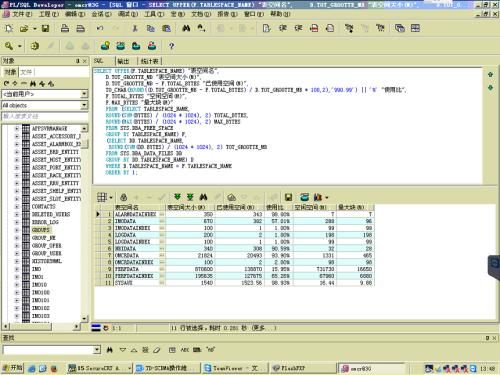Click binoculars icon in object browser toolbar
Viewport: 500px width, 375px height.
pyautogui.click(x=33, y=83)
